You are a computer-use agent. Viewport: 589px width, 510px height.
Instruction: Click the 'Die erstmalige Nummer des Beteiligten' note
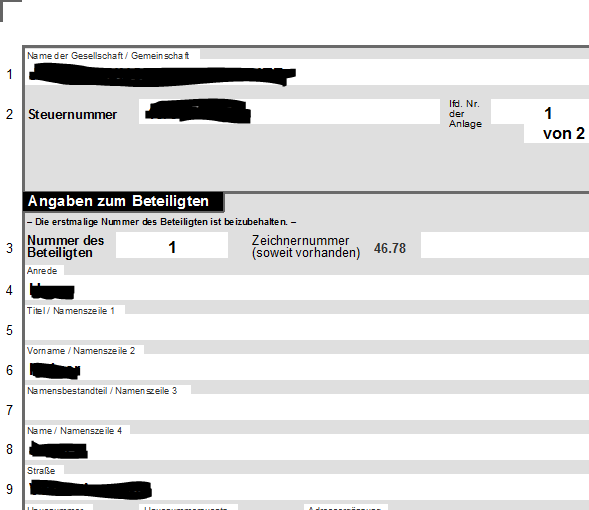[162, 222]
